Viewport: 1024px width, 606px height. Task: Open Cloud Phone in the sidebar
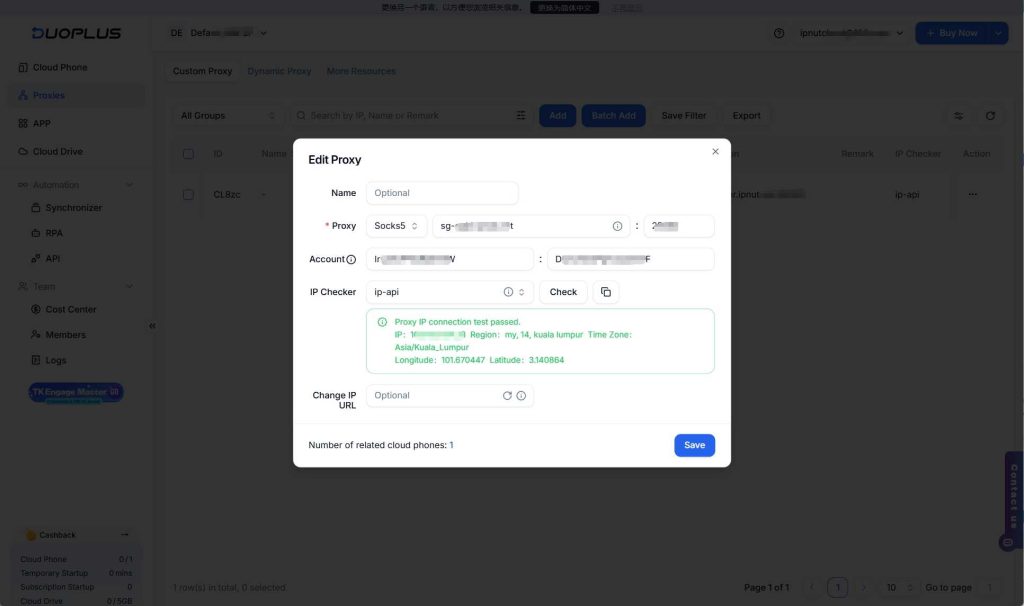point(60,68)
